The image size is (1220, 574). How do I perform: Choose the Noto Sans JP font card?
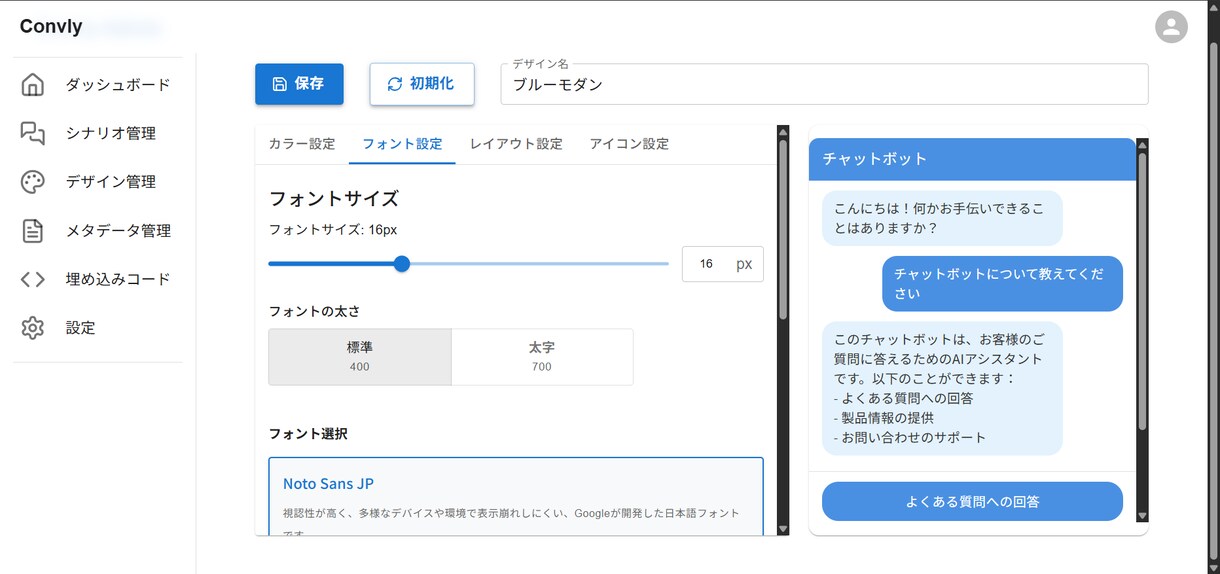516,497
